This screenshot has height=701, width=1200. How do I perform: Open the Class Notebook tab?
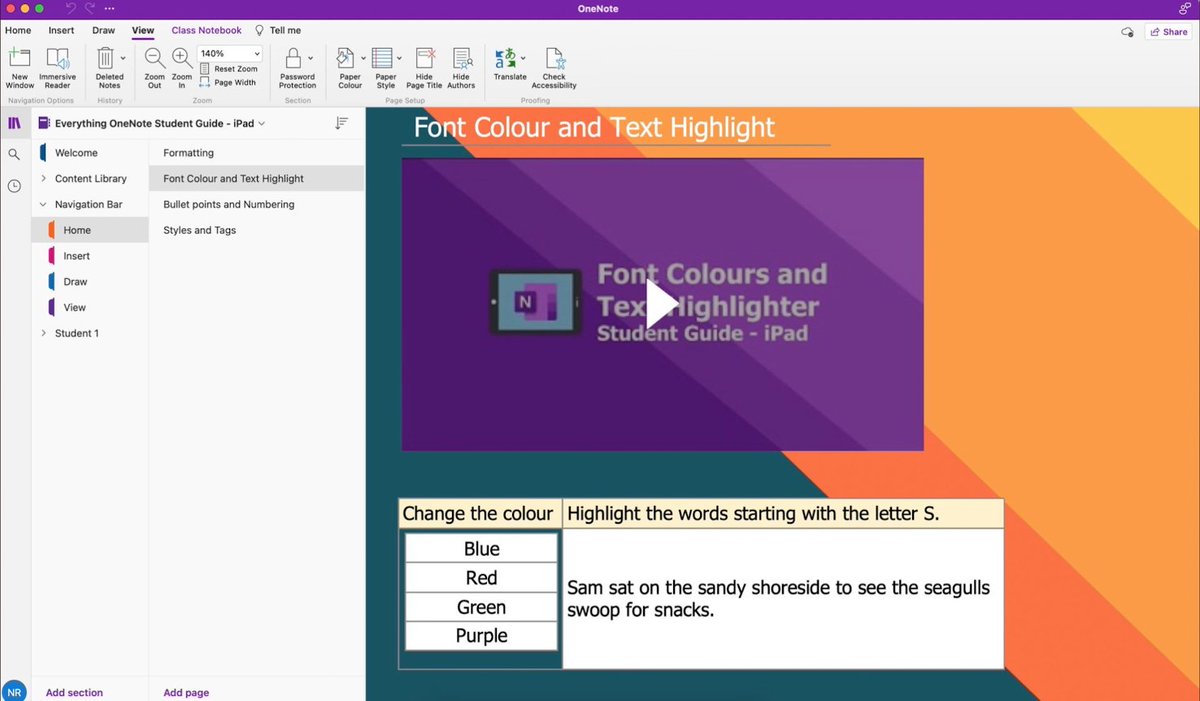(x=206, y=31)
